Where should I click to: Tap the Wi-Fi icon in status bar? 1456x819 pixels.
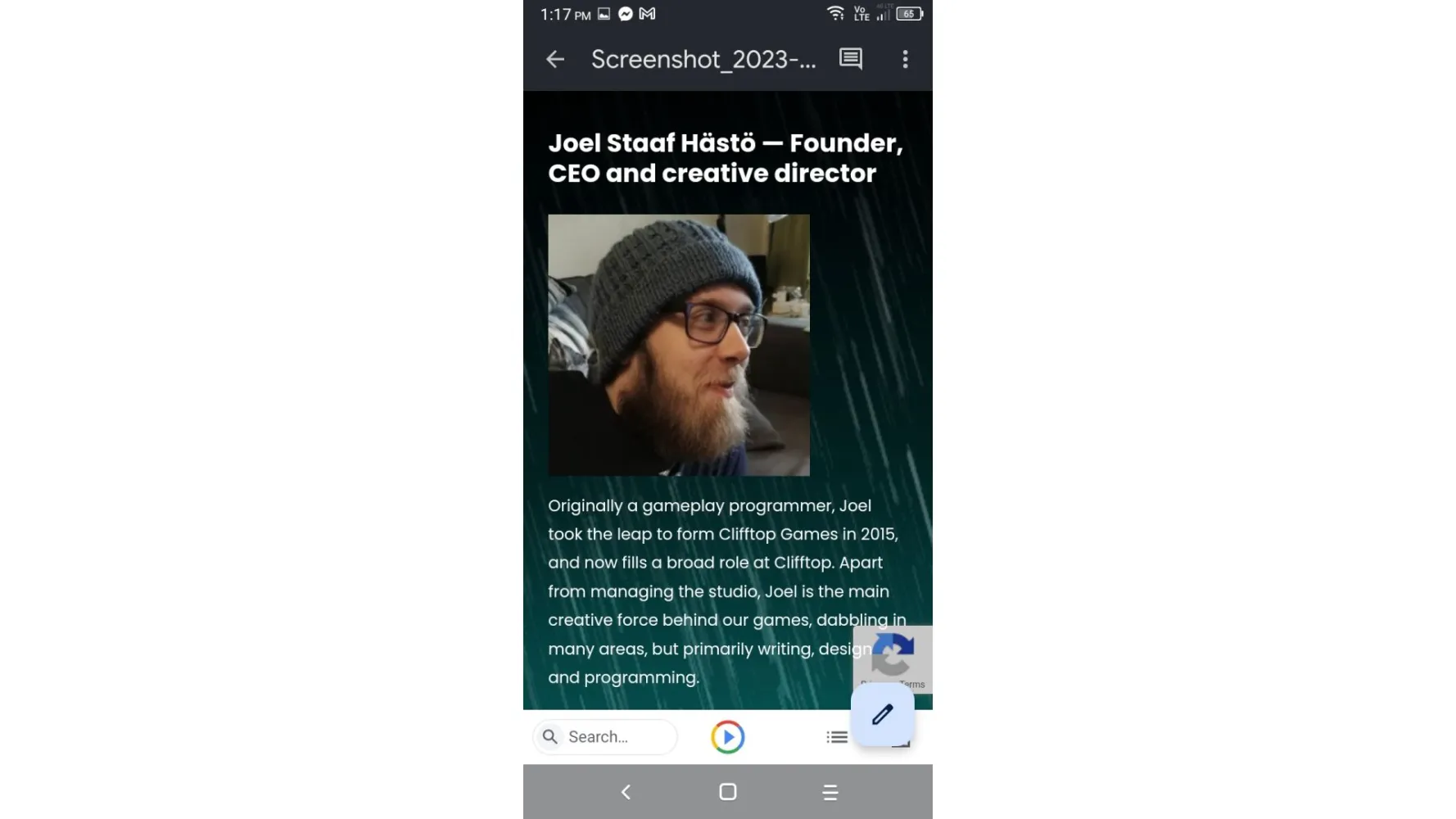click(834, 13)
